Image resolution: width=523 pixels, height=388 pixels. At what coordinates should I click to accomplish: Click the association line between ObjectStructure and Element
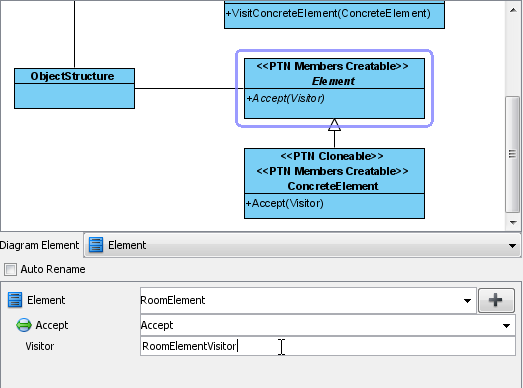pos(189,88)
